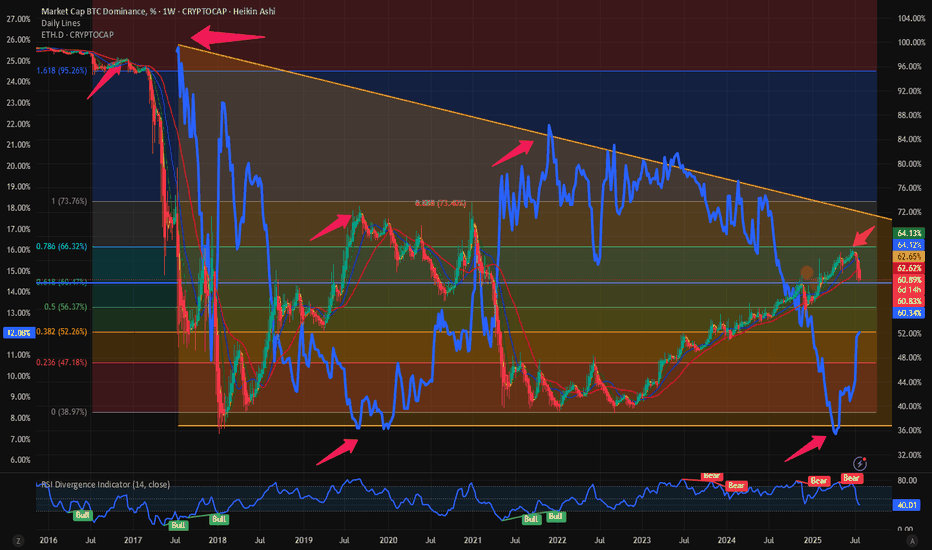
Task: Click the 2018 label on time axis
Action: pyautogui.click(x=218, y=540)
